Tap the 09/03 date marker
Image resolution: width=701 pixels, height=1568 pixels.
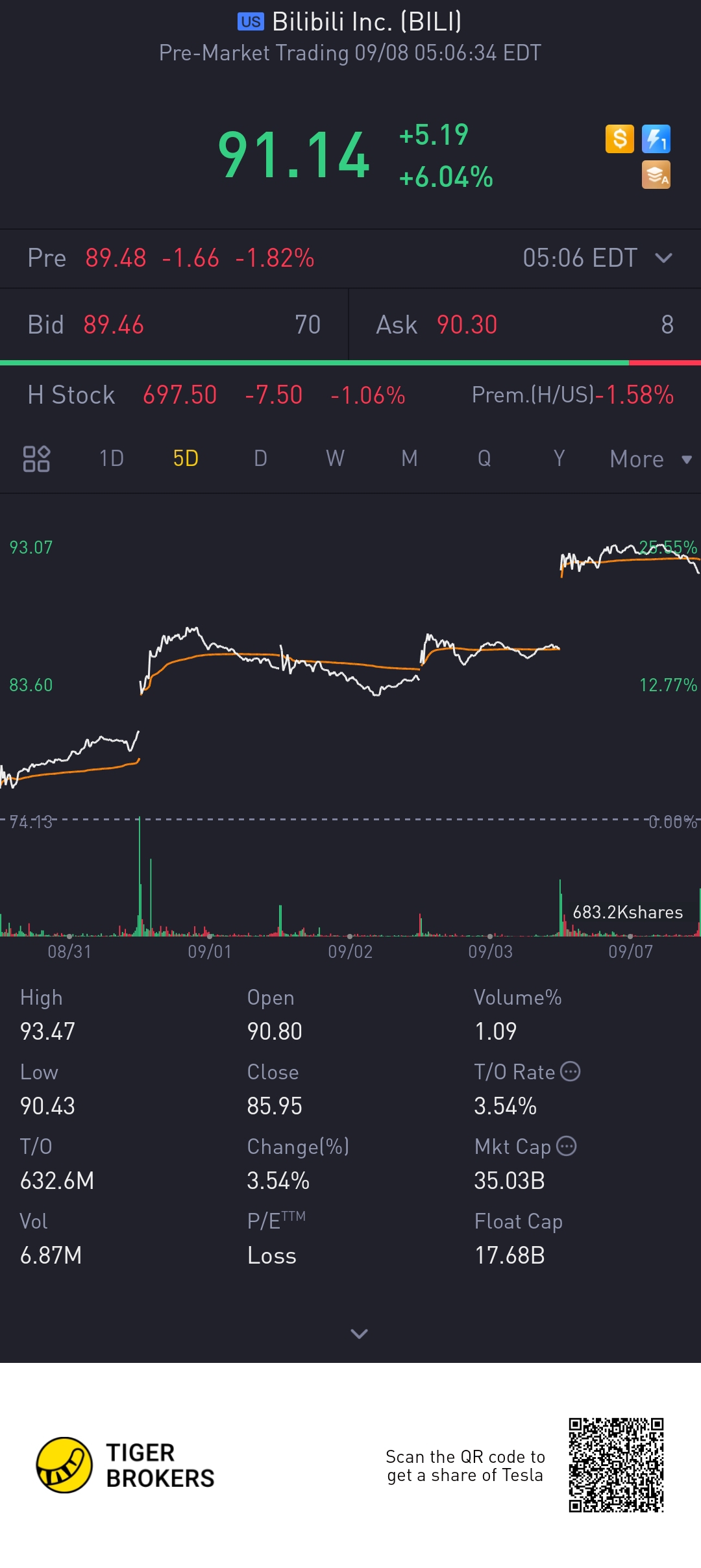click(490, 952)
